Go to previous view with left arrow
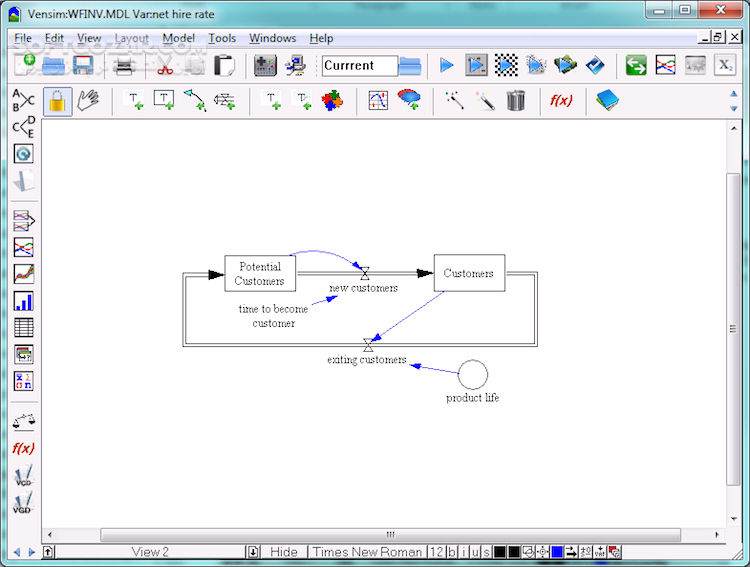 click(17, 552)
